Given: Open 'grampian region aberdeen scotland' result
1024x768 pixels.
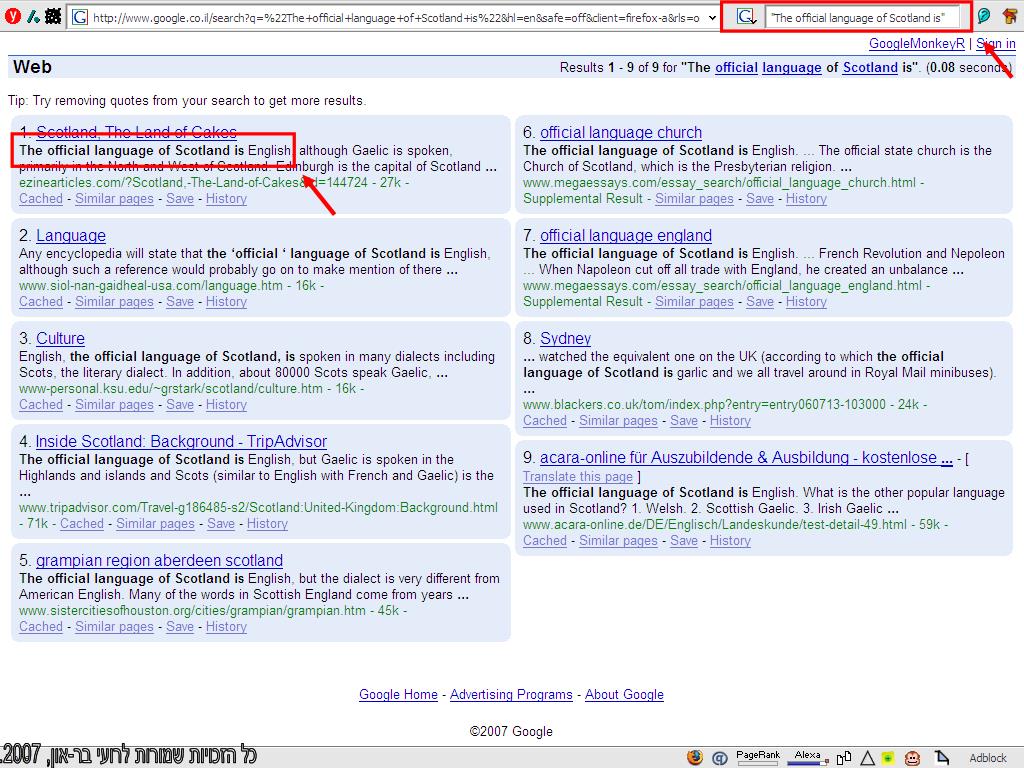Looking at the screenshot, I should (x=159, y=560).
